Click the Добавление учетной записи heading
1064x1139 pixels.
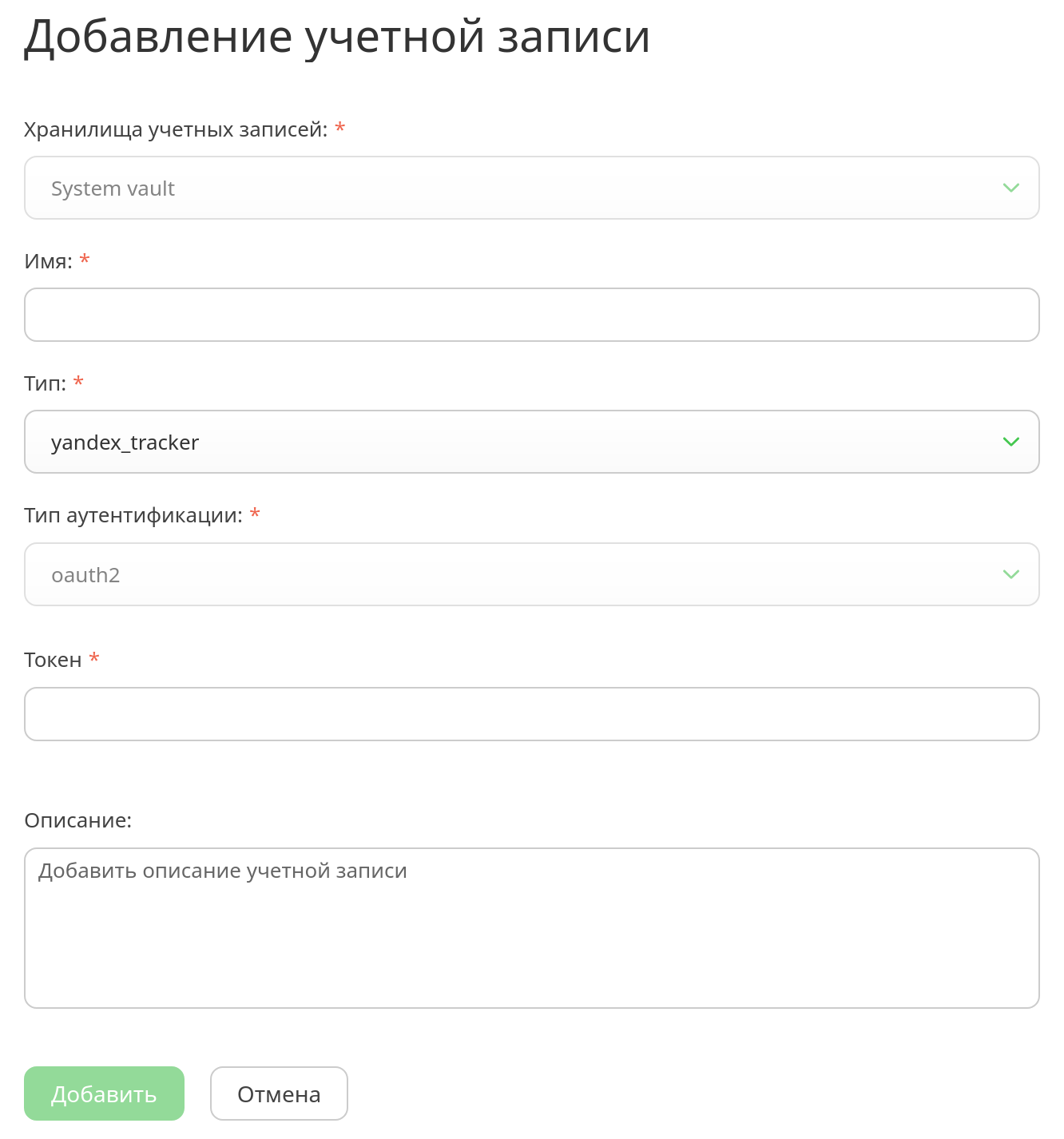tap(337, 37)
